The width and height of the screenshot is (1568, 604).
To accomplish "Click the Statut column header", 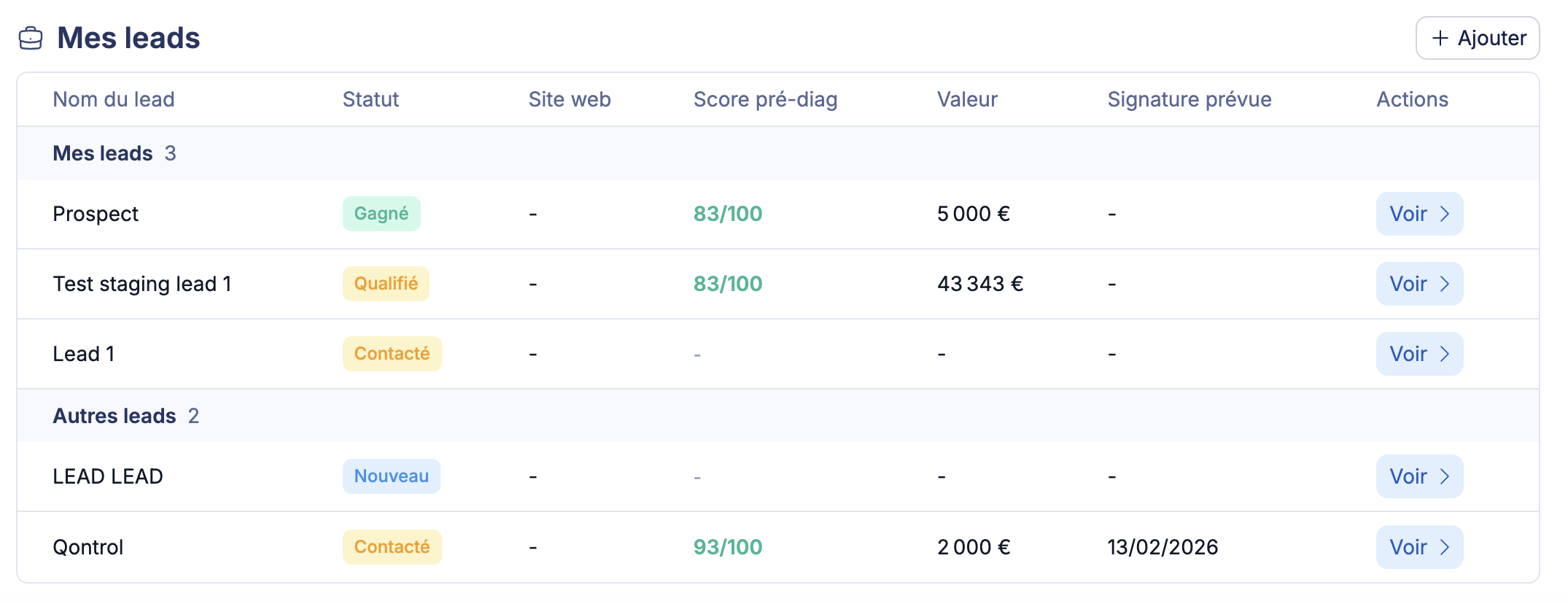I will [x=370, y=99].
